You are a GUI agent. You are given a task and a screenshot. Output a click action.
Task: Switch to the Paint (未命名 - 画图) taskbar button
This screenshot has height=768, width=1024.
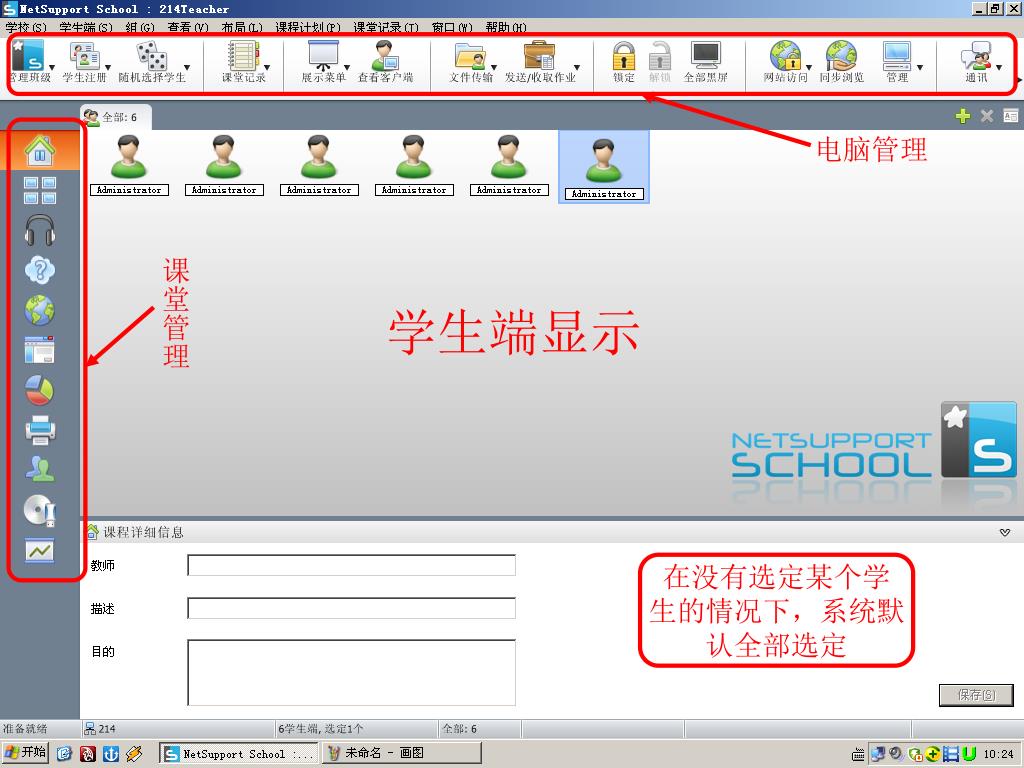tap(401, 754)
